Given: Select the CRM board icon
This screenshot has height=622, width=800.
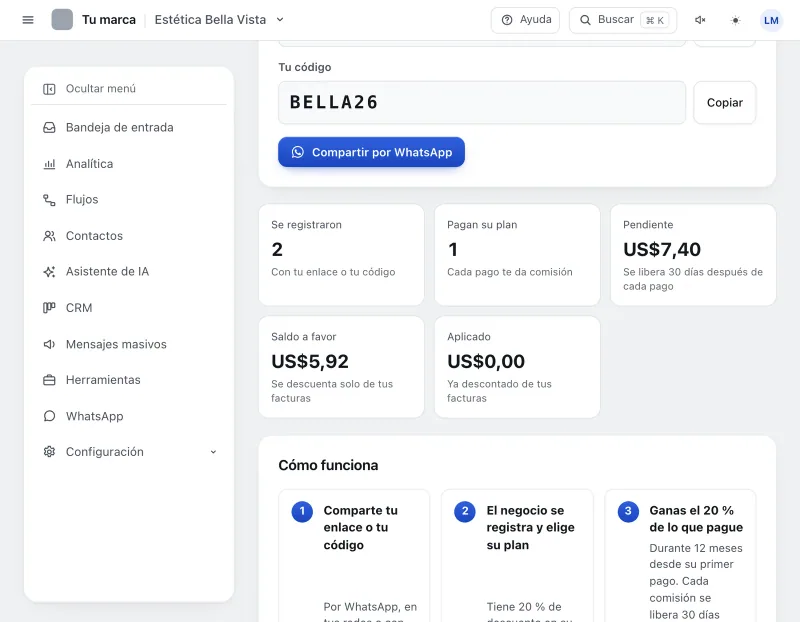Looking at the screenshot, I should (49, 308).
